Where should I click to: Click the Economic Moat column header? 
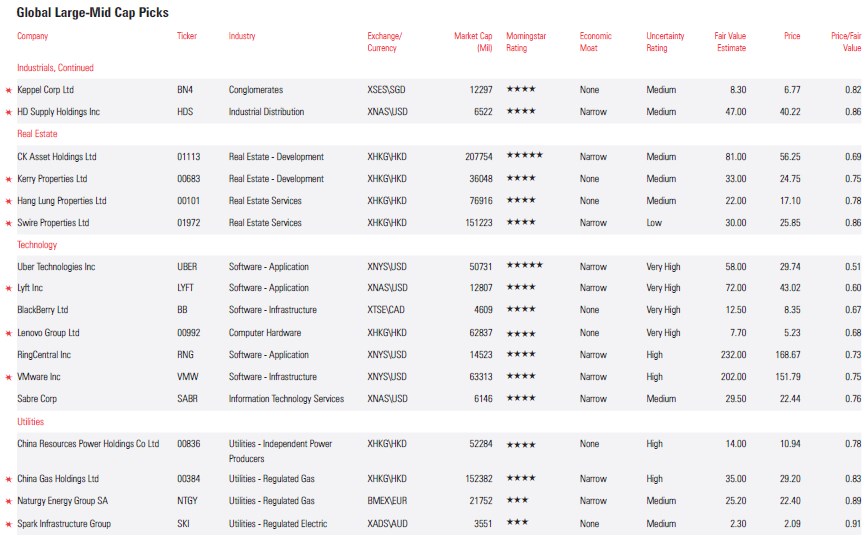click(596, 42)
